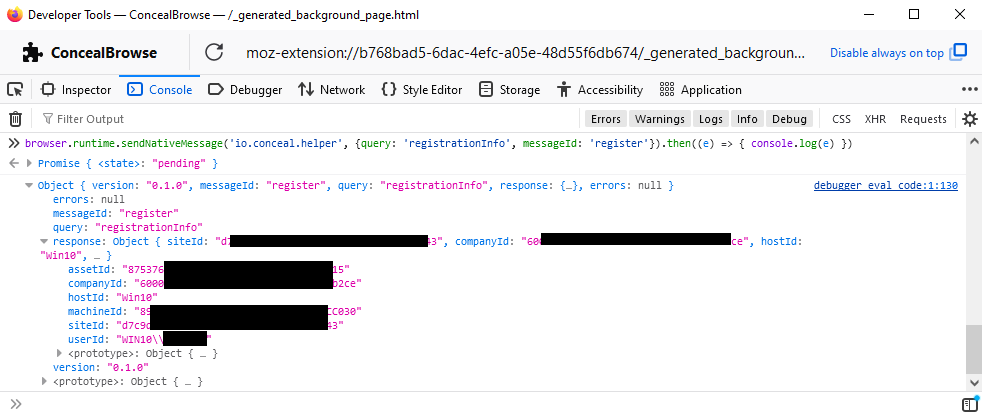
Task: Toggle the CSS filter
Action: point(841,119)
